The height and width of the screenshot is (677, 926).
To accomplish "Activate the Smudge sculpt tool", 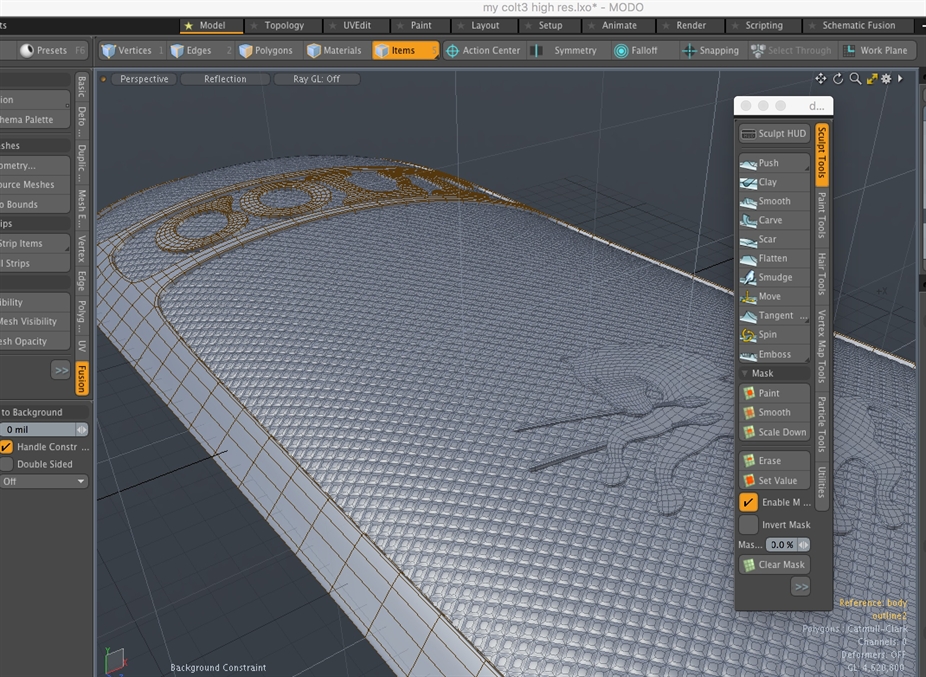I will (773, 277).
